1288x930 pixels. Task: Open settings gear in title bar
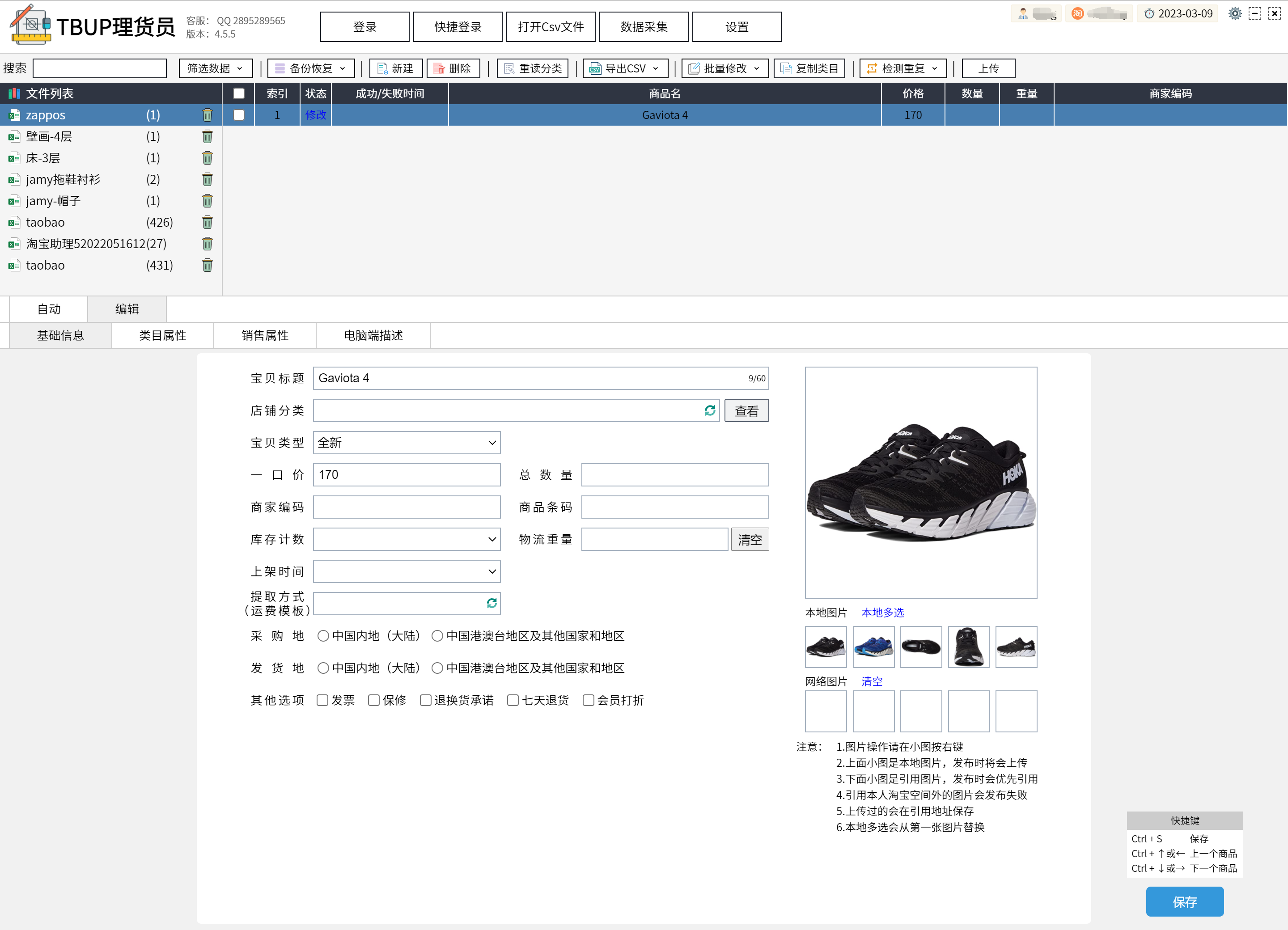pos(1235,13)
